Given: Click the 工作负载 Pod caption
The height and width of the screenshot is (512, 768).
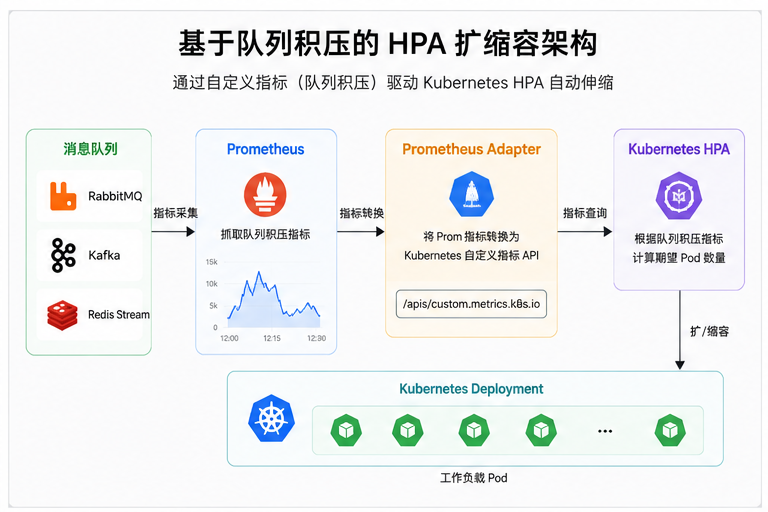Looking at the screenshot, I should (474, 478).
